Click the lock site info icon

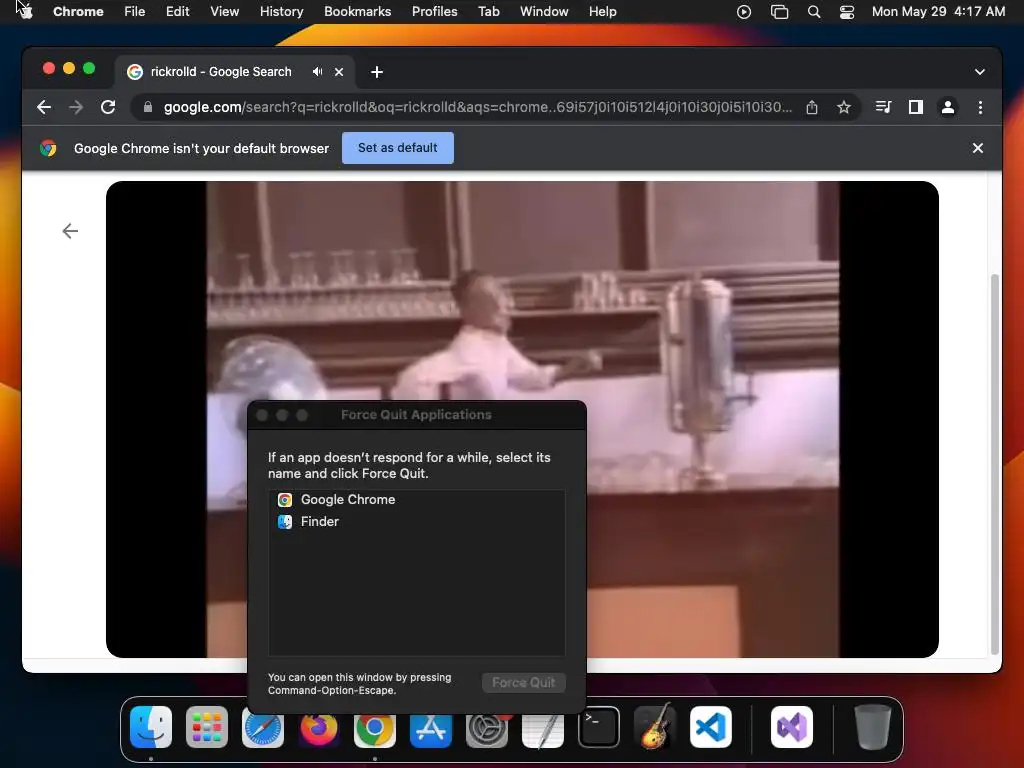coord(148,107)
